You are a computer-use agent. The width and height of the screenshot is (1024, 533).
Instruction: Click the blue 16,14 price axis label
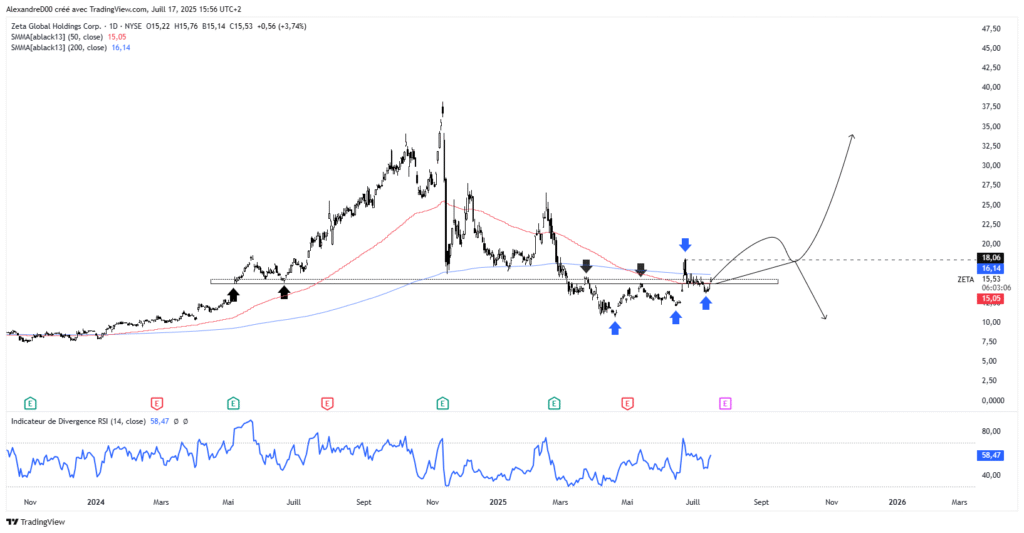point(991,268)
